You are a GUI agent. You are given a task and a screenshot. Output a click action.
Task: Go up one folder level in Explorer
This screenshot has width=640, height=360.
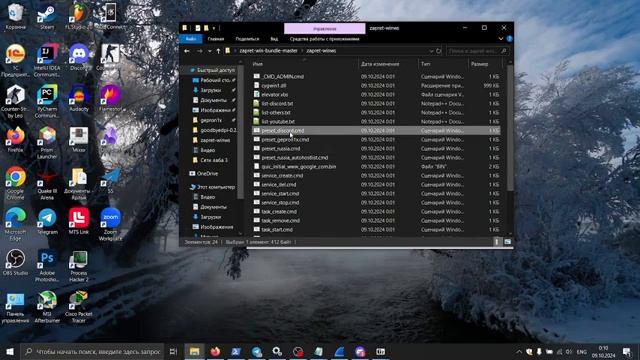pyautogui.click(x=218, y=51)
